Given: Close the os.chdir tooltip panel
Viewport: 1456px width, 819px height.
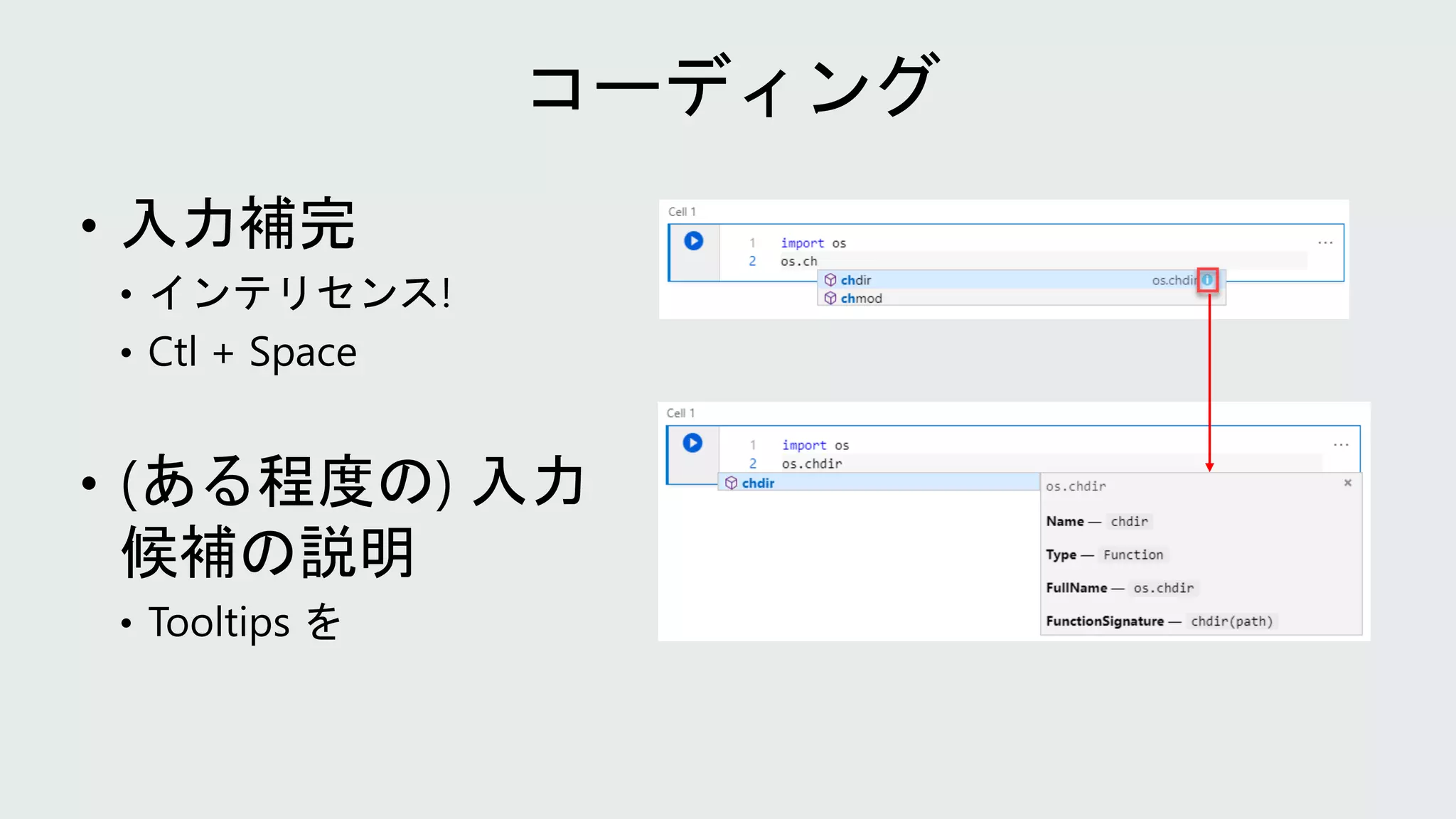Looking at the screenshot, I should [1347, 483].
